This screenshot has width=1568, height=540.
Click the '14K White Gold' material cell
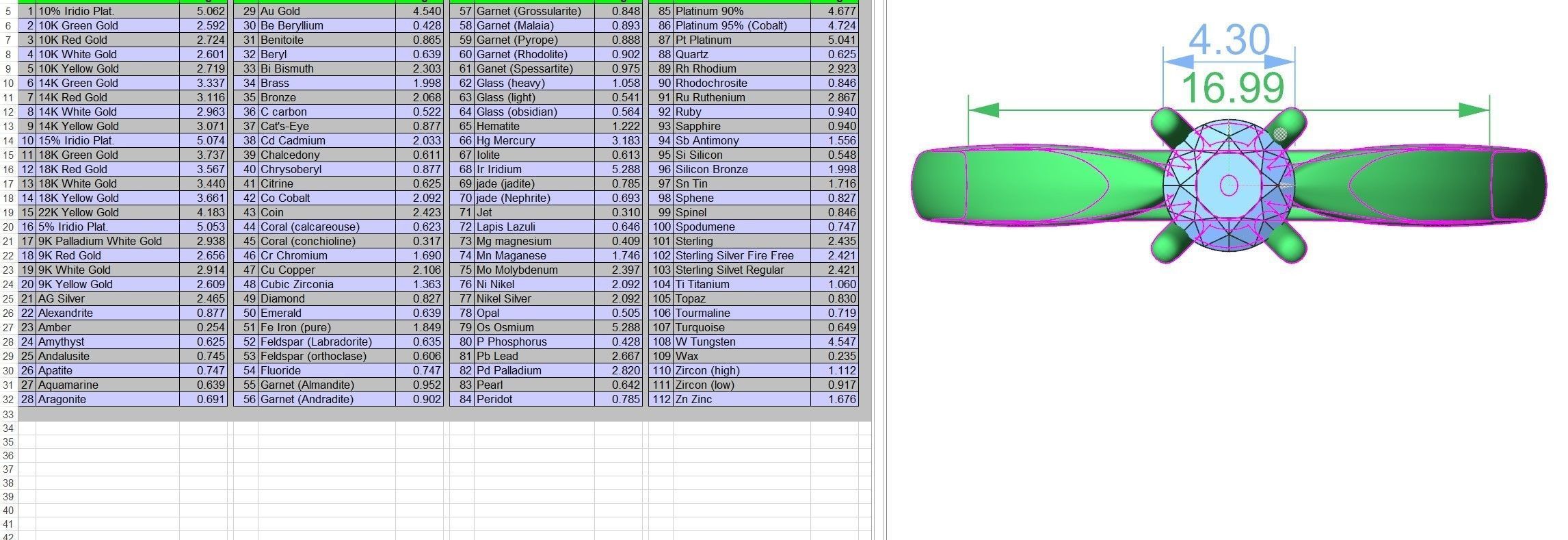107,112
